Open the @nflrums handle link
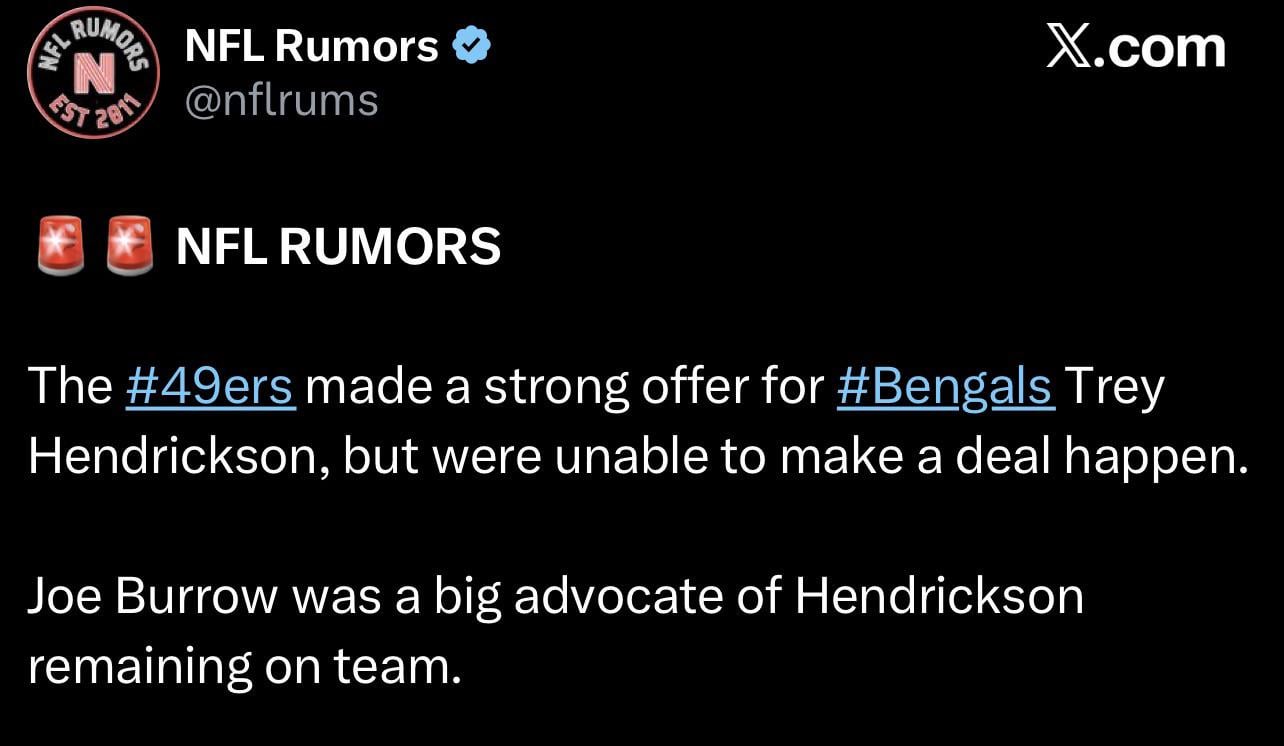 [x=282, y=99]
